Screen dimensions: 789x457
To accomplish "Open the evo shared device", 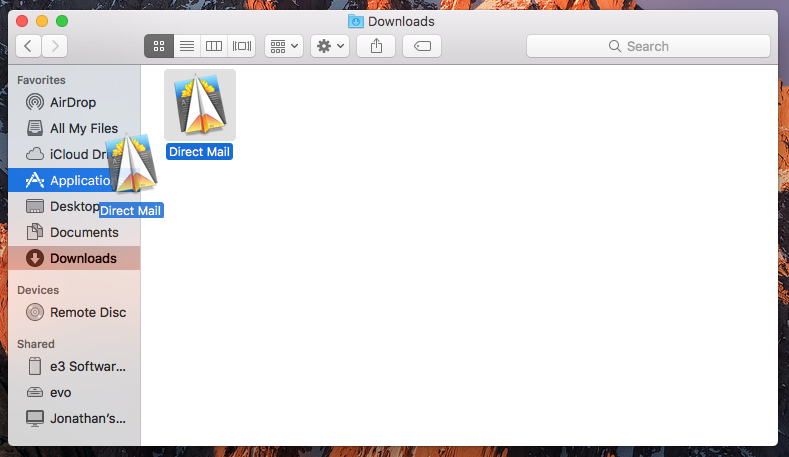I will pyautogui.click(x=74, y=392).
